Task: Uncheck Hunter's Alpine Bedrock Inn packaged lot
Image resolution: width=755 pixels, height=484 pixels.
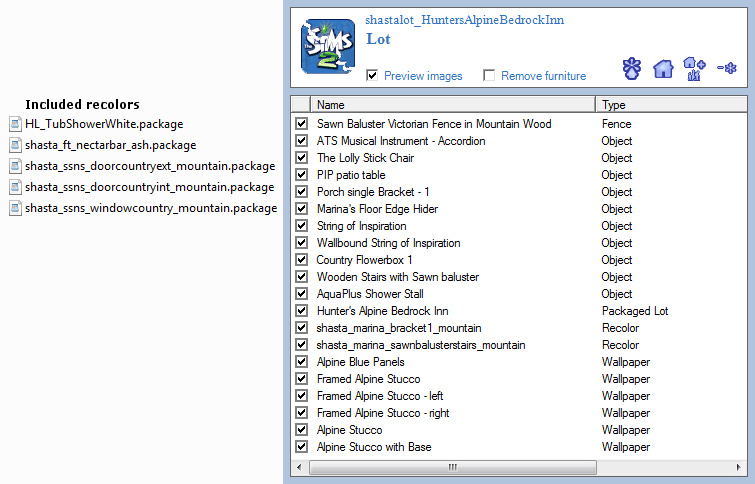Action: (x=302, y=311)
